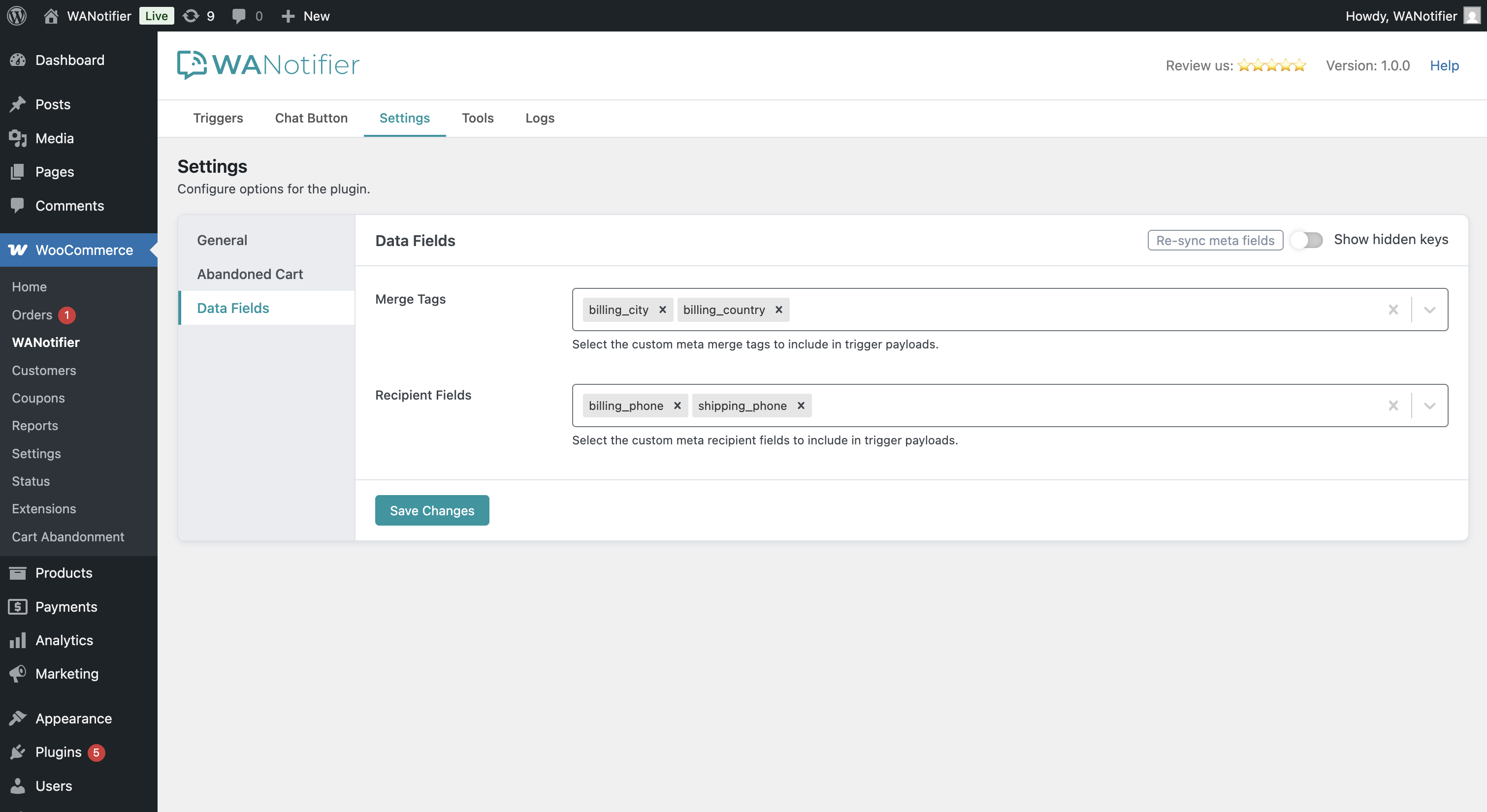Click the Re-sync meta fields button

(1215, 240)
